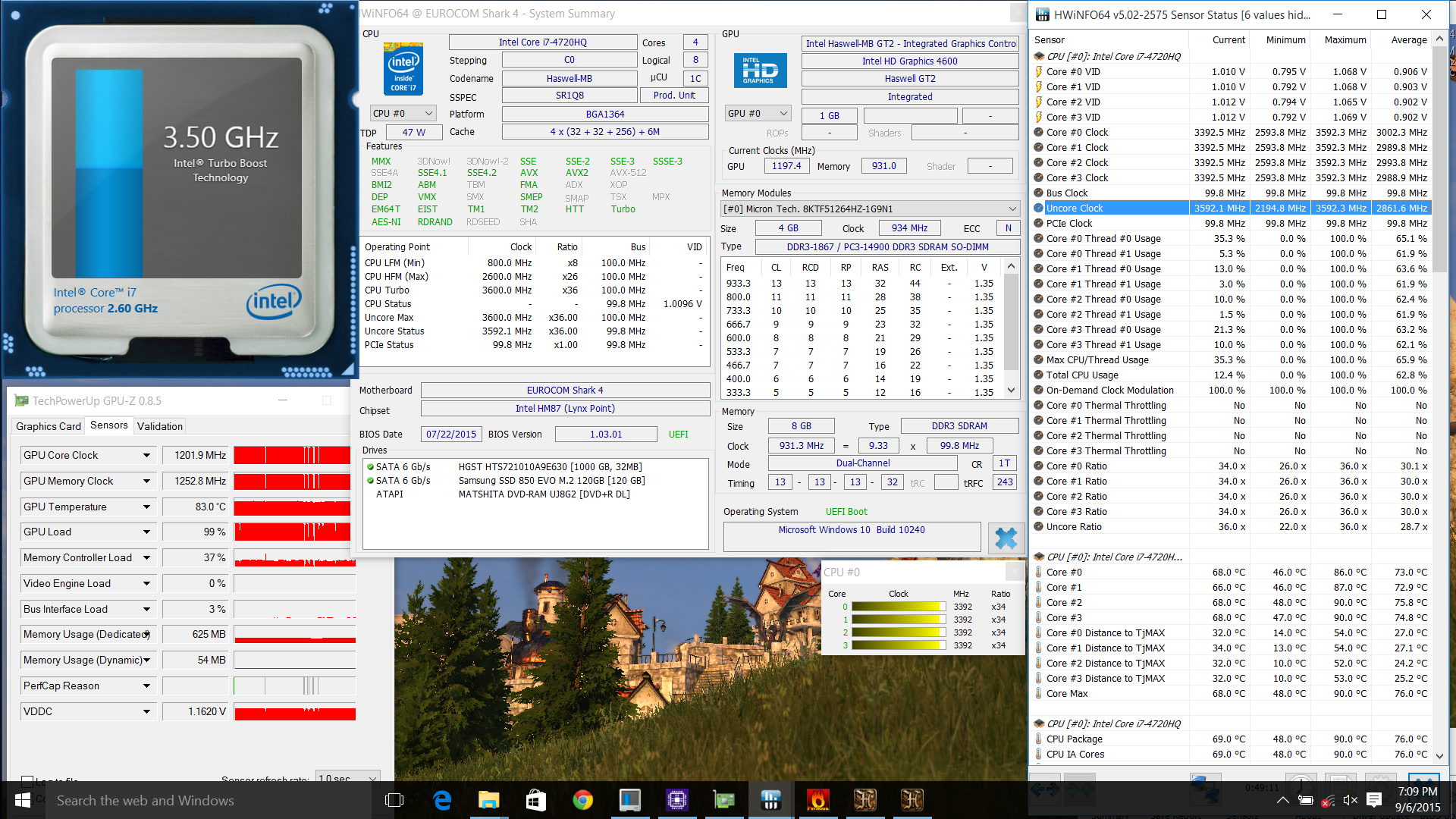1456x819 pixels.
Task: Click the blue X close button in System Summary
Action: point(1006,538)
